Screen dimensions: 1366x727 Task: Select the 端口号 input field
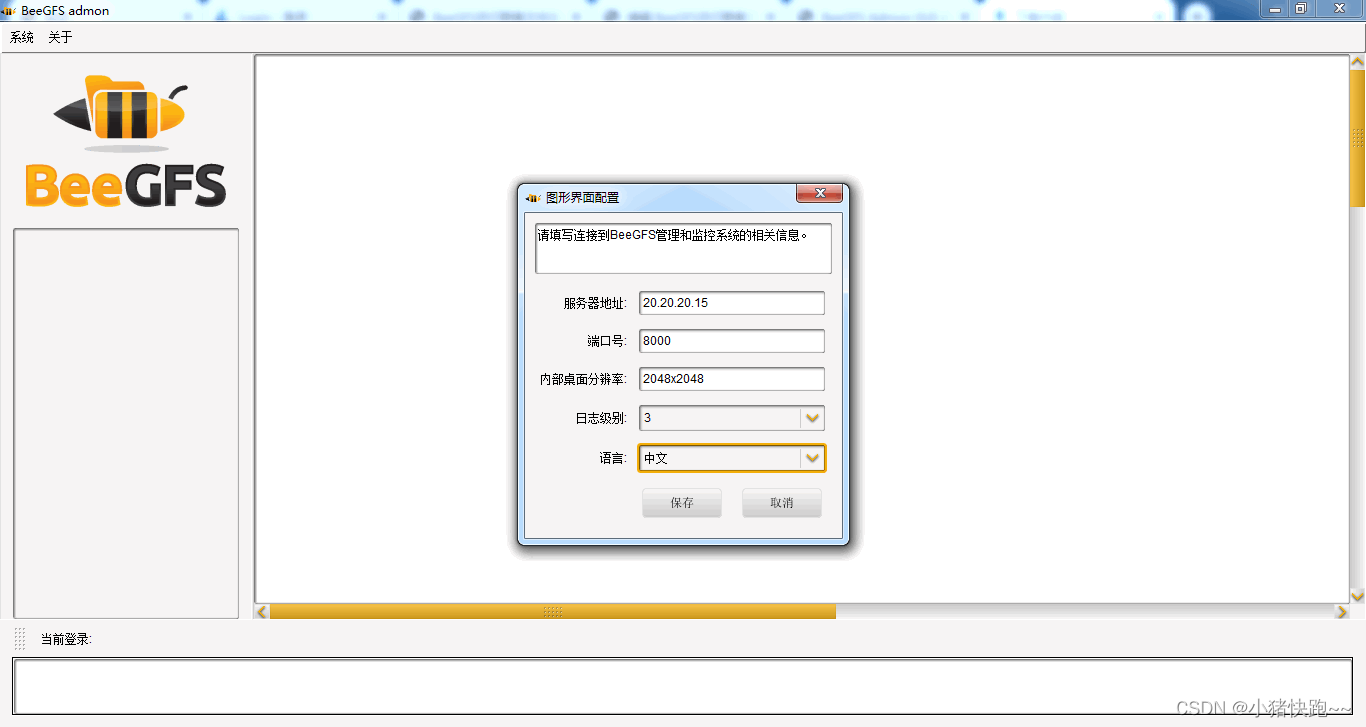[x=731, y=340]
